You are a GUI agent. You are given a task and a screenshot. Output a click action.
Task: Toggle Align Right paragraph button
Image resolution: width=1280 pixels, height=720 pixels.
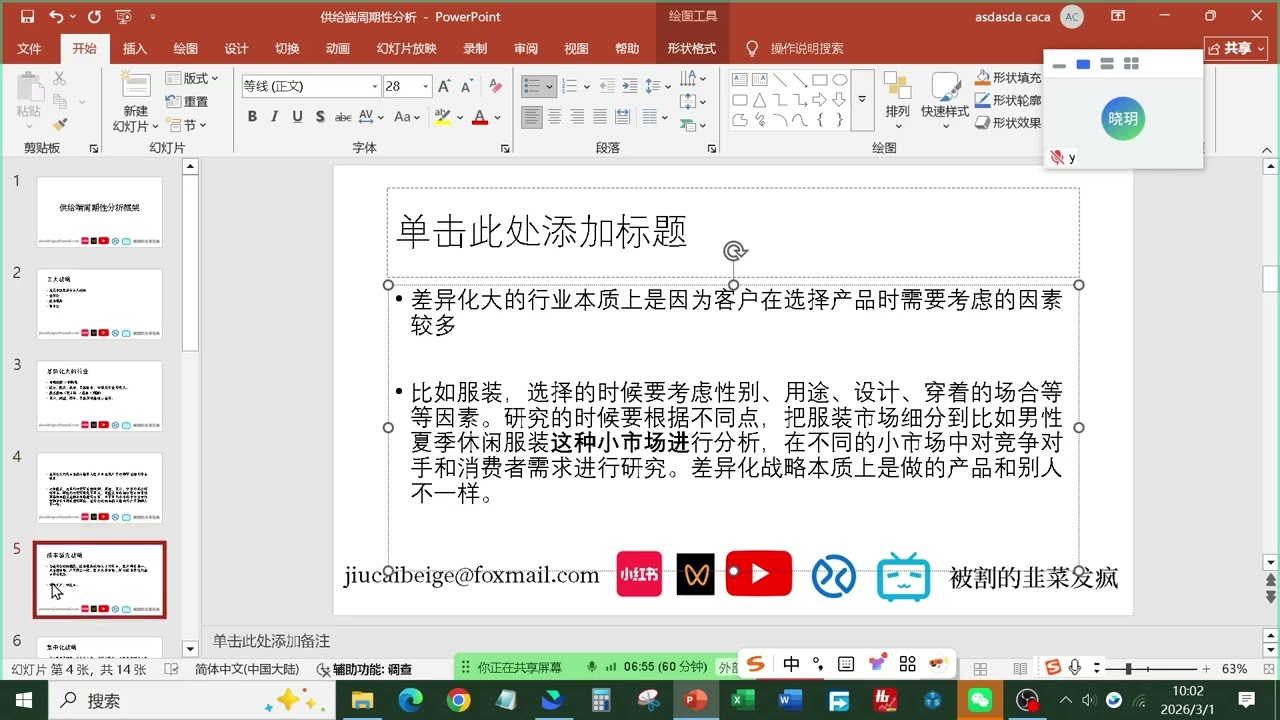578,117
